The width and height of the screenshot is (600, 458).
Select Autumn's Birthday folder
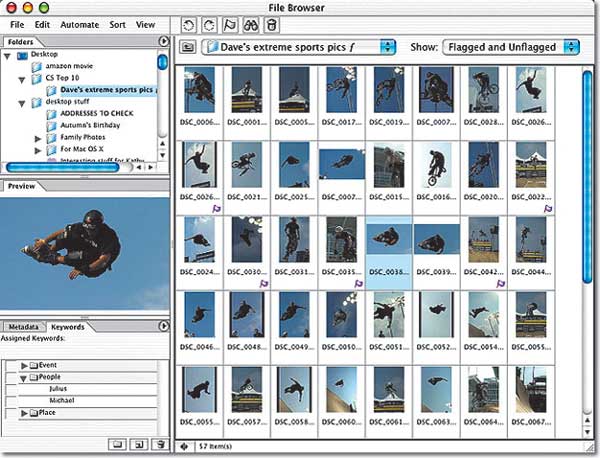(x=84, y=126)
